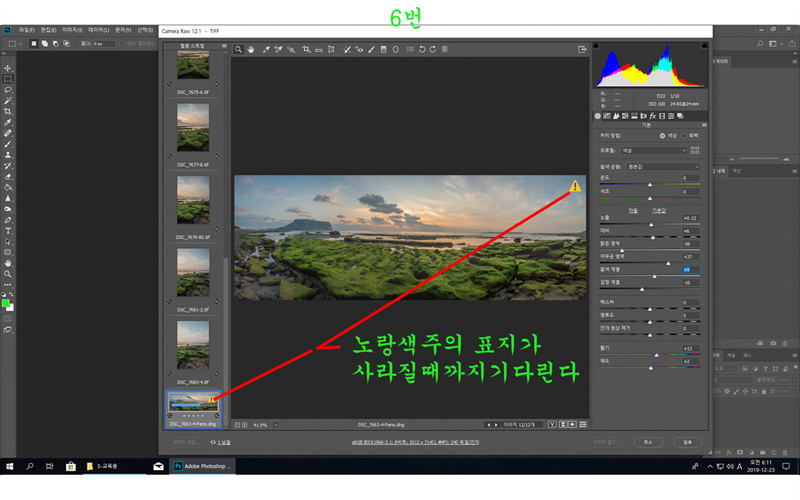The width and height of the screenshot is (800, 500).
Task: Select the color treatment radio button
Action: pyautogui.click(x=662, y=136)
